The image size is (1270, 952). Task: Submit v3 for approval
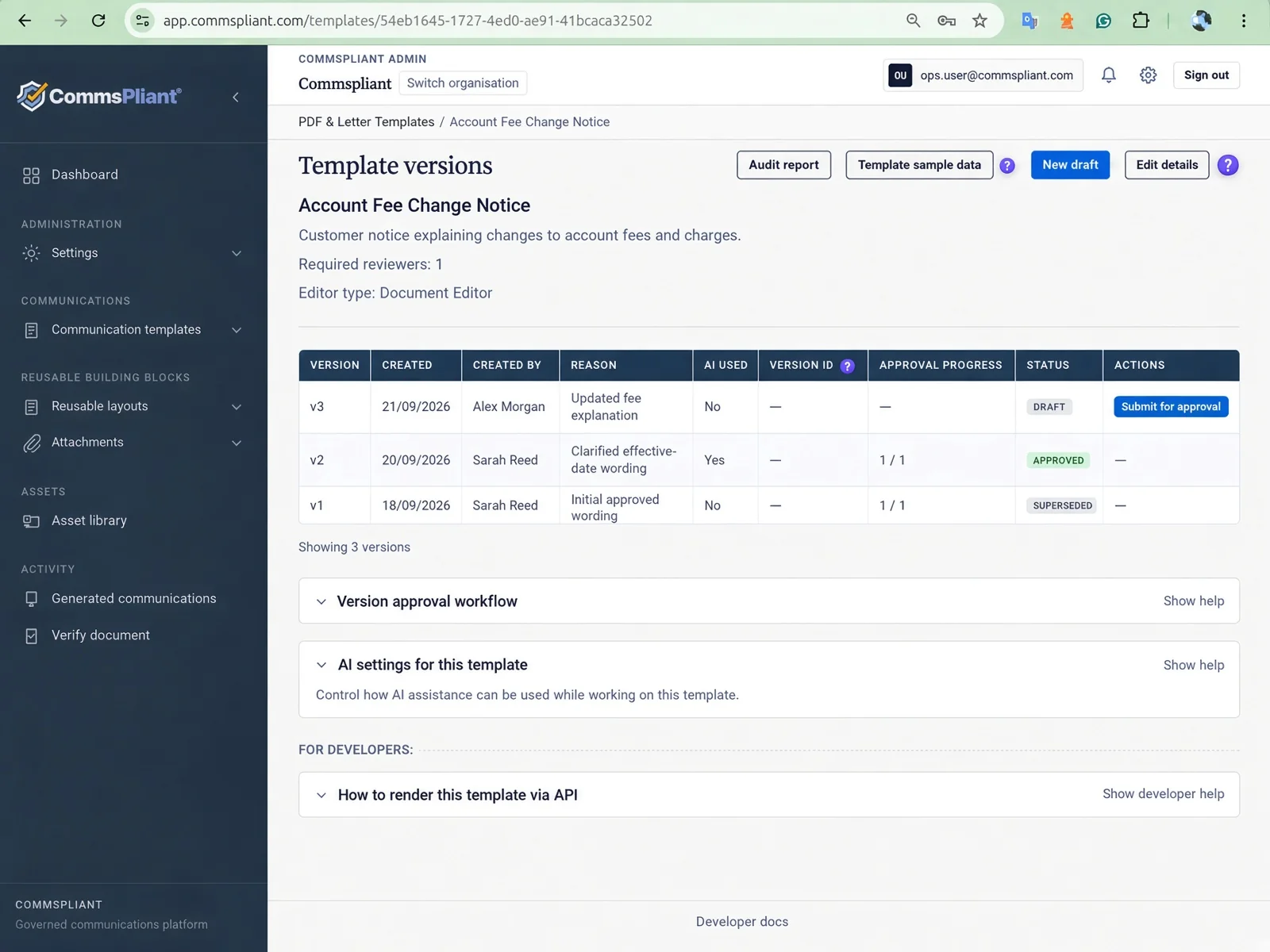pos(1171,407)
